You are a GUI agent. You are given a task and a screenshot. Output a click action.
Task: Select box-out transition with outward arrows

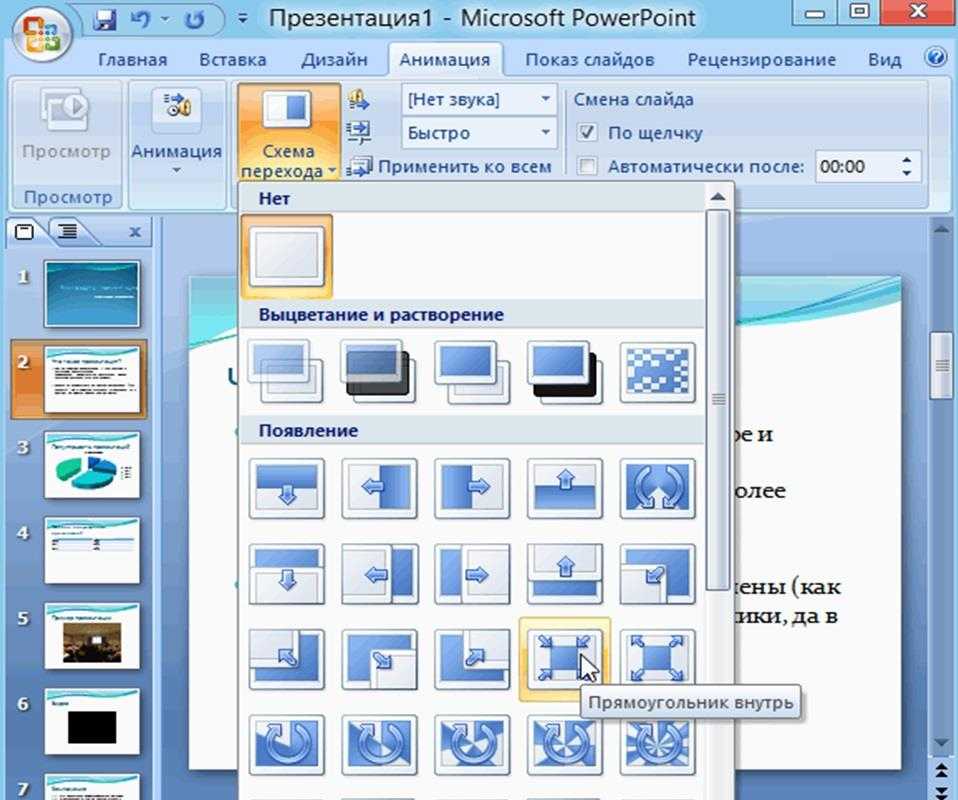coord(657,659)
